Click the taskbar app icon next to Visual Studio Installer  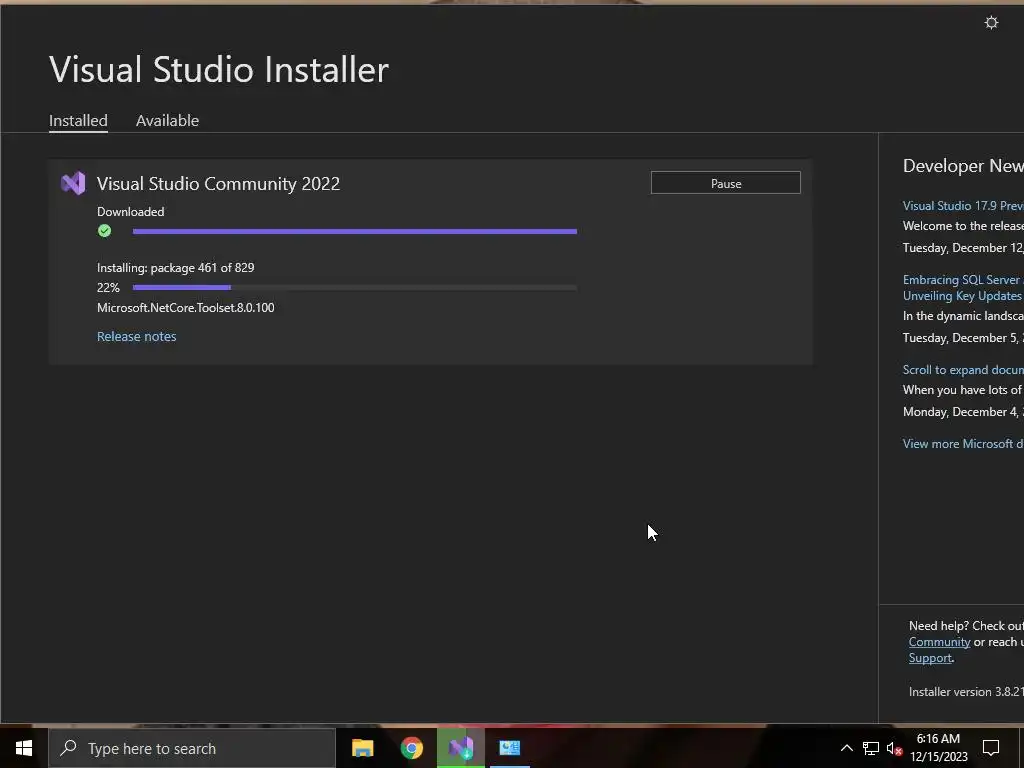pyautogui.click(x=509, y=748)
